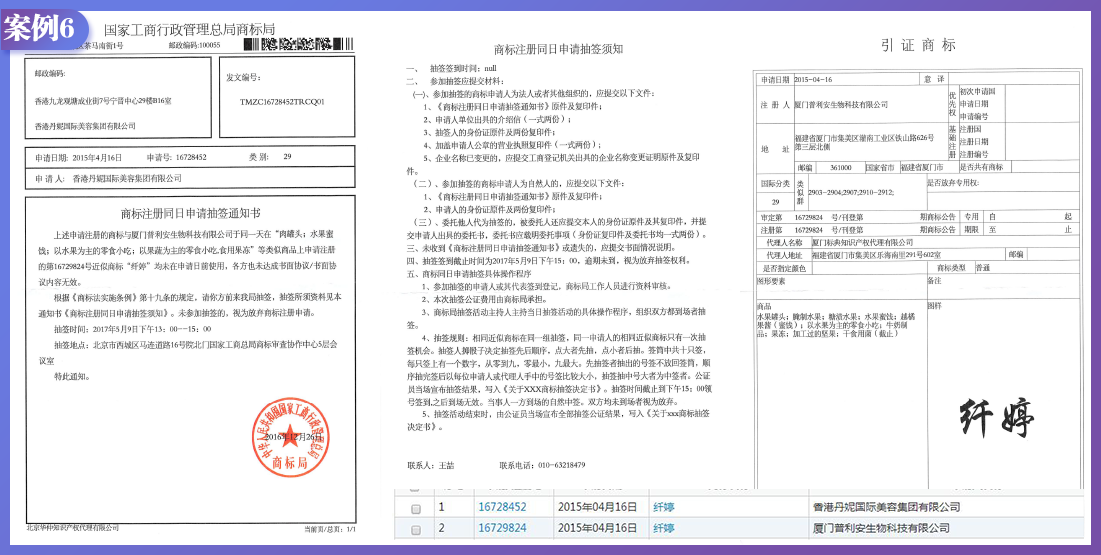The image size is (1101, 555).
Task: Click the 2015年04月16日 date cell in row 1
Action: tap(598, 507)
